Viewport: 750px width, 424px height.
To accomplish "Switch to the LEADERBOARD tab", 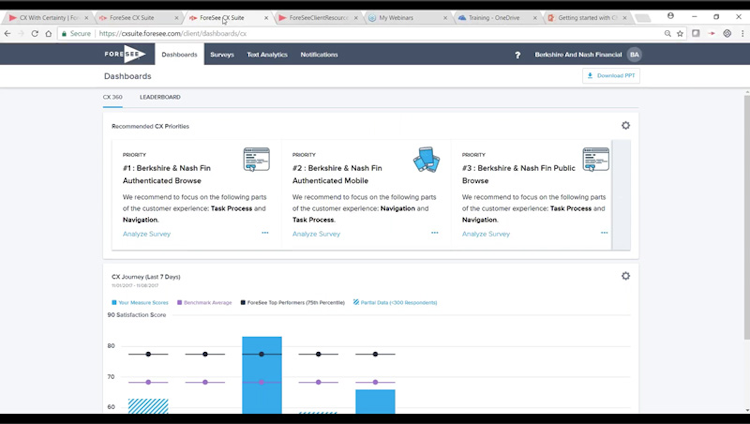I will 160,97.
